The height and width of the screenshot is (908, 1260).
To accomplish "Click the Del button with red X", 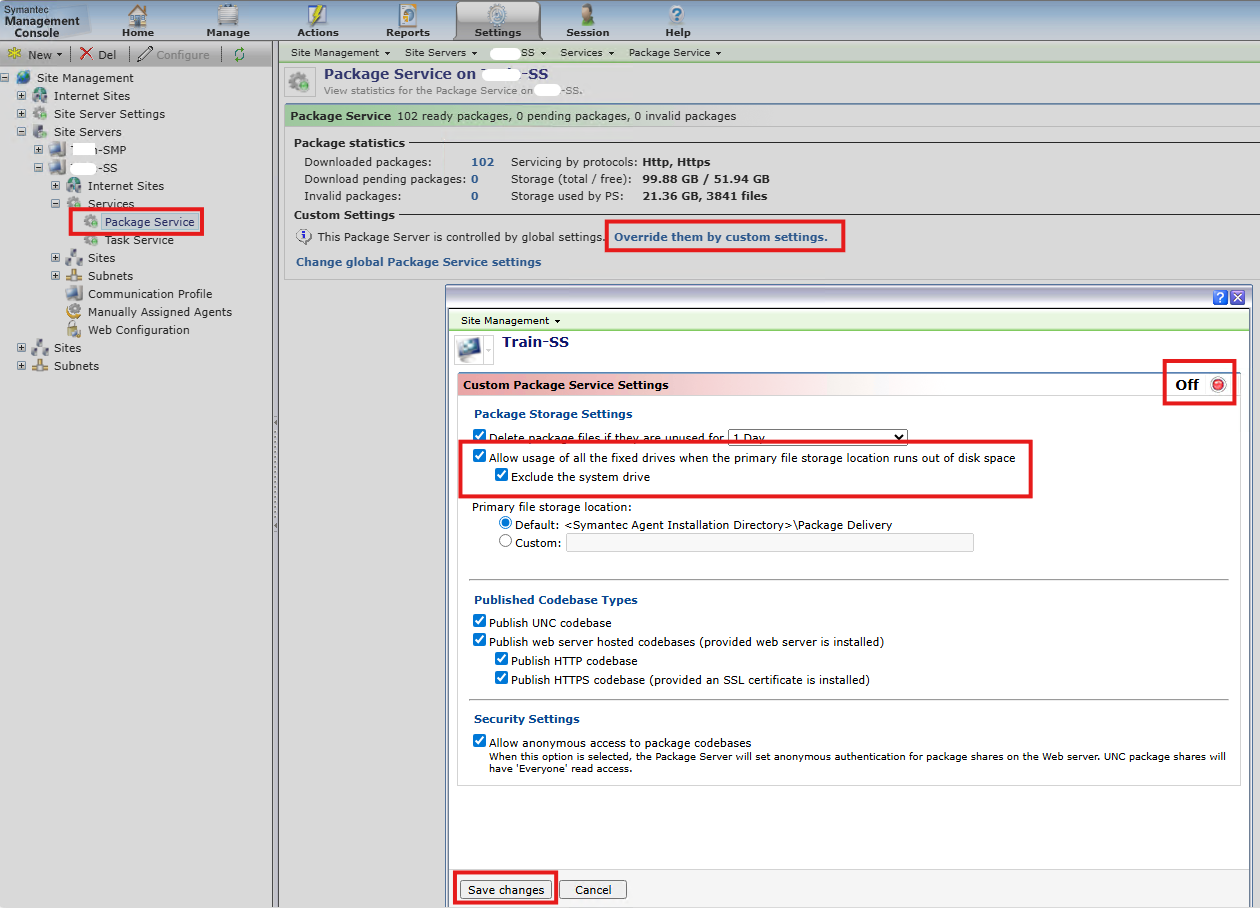I will coord(98,54).
